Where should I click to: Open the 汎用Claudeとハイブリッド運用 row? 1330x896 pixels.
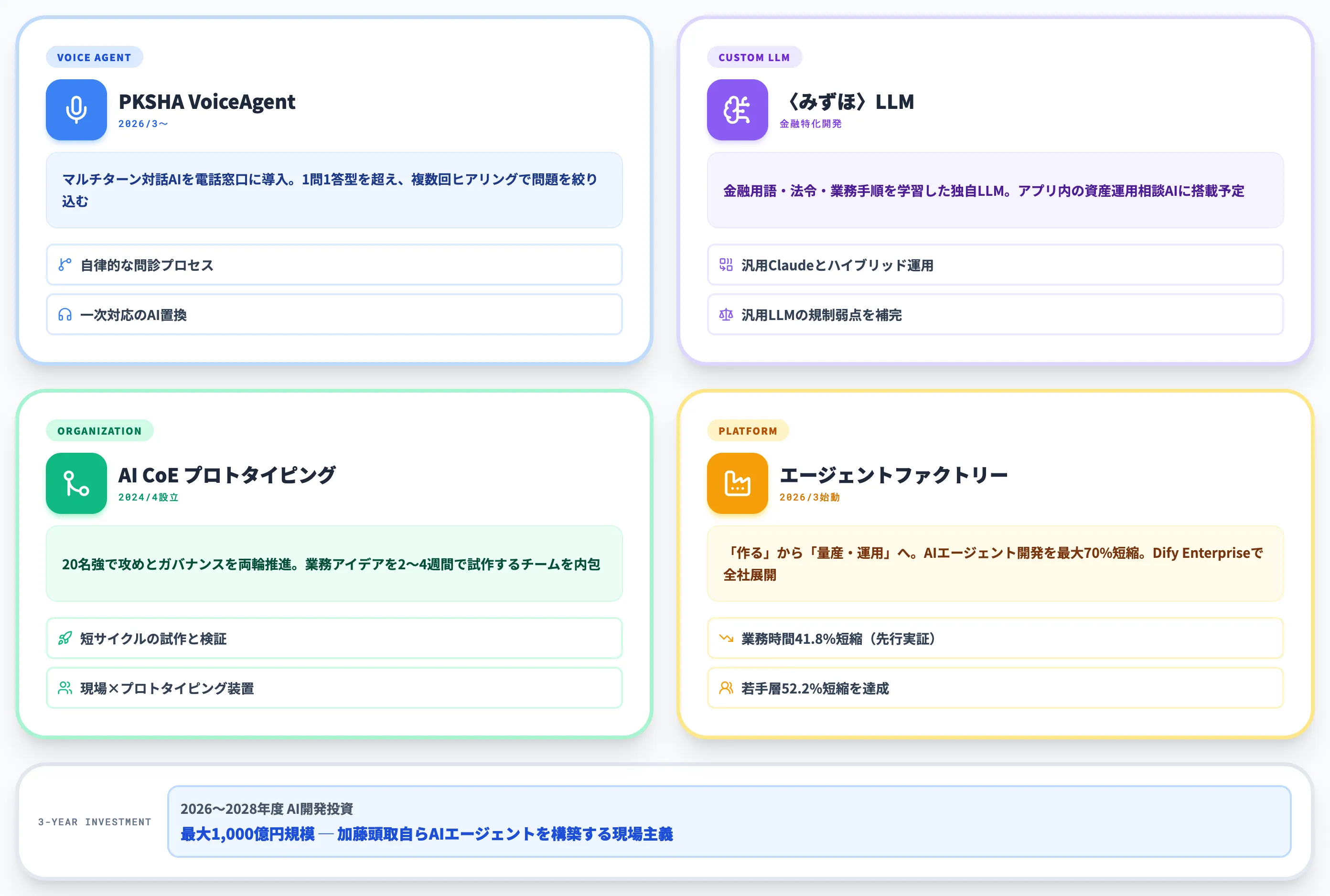pos(995,265)
